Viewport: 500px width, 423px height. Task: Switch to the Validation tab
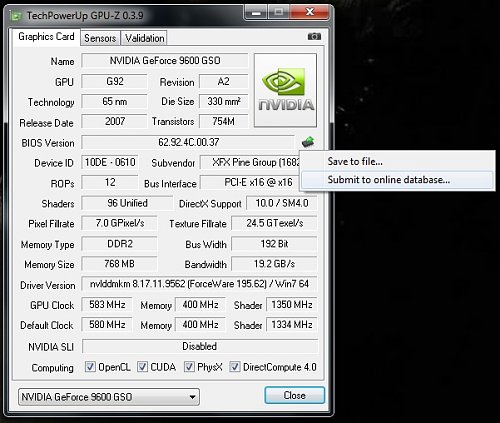pyautogui.click(x=144, y=38)
